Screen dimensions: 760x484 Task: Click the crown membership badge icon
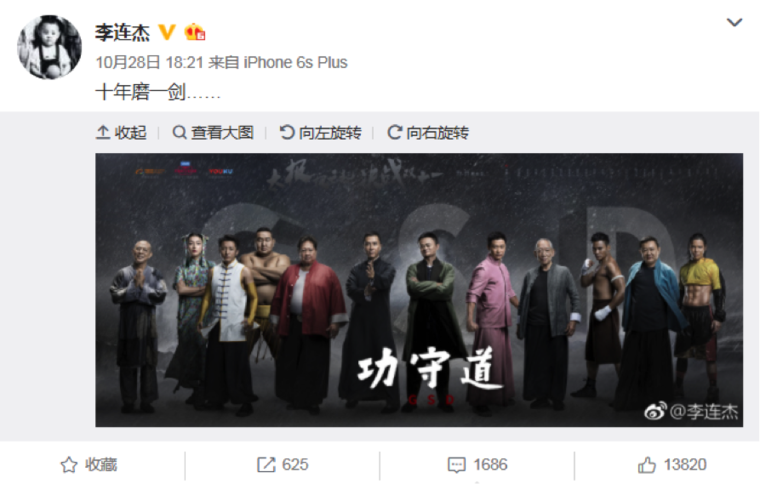[195, 32]
